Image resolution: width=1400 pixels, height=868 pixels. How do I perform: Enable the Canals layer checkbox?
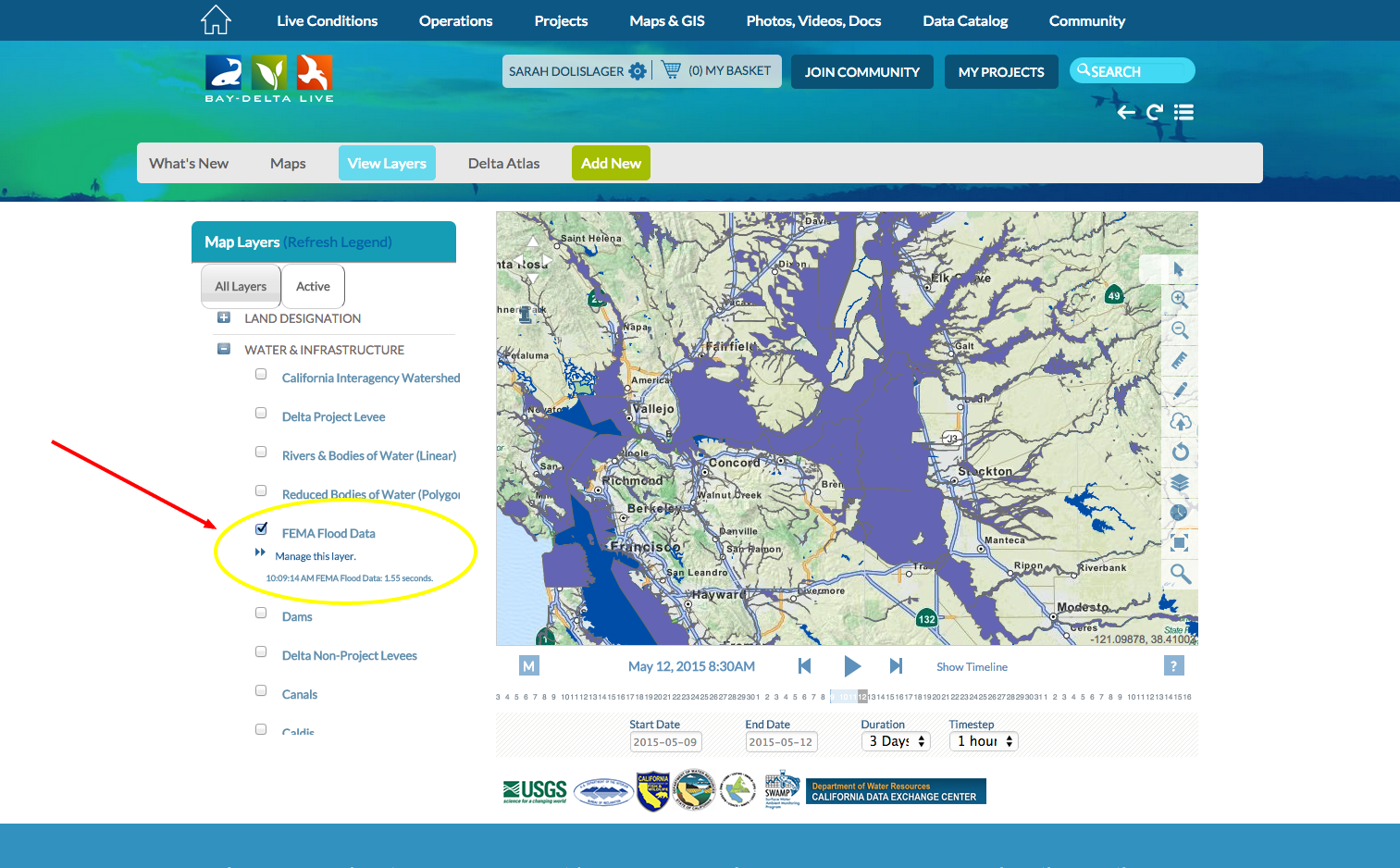[x=261, y=691]
